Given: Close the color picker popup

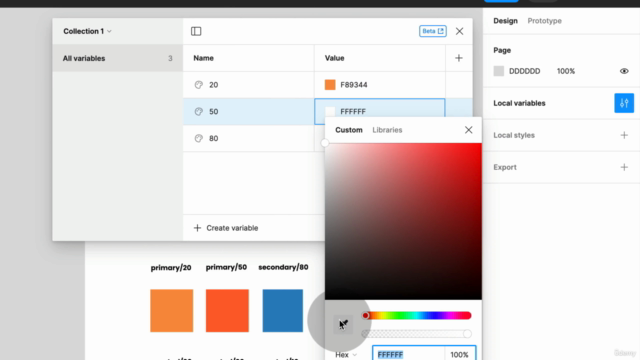Looking at the screenshot, I should (x=468, y=130).
